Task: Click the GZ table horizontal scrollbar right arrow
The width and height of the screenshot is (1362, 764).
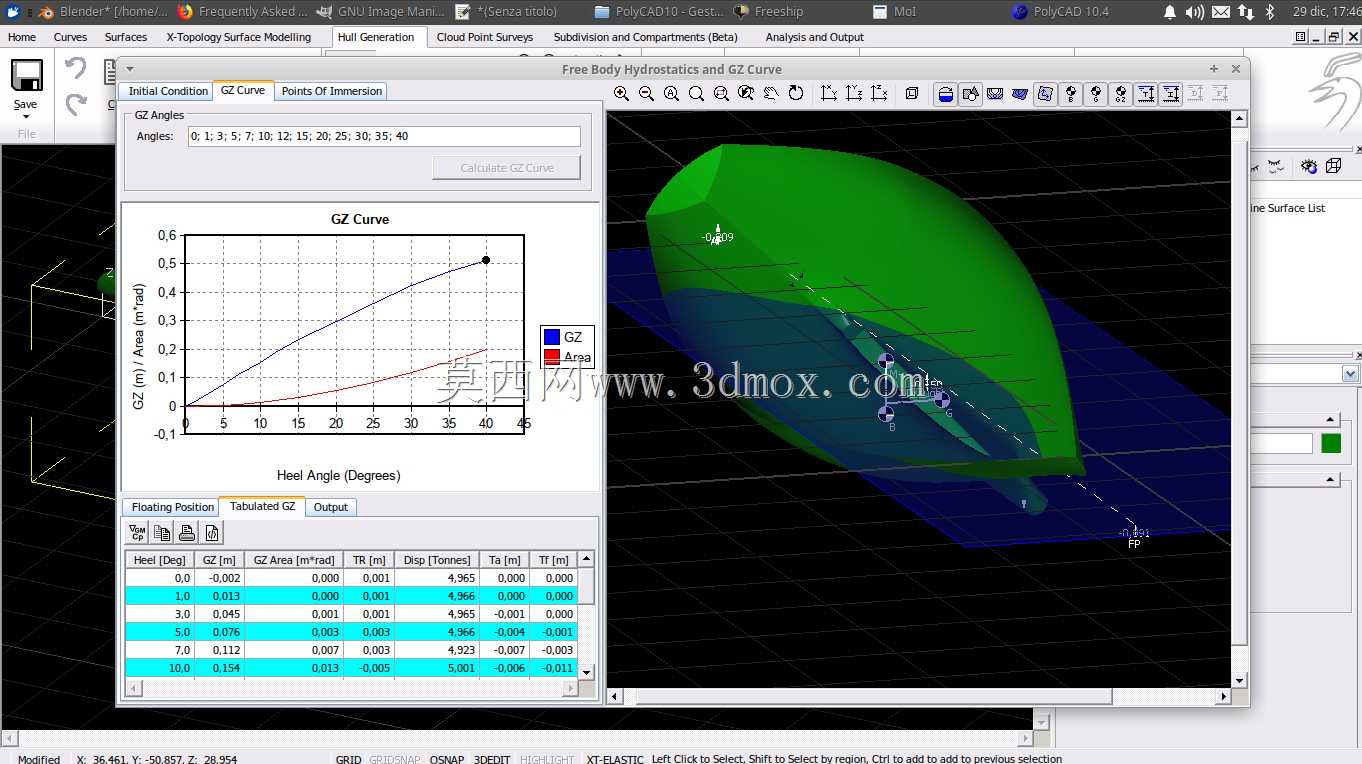Action: [x=571, y=688]
